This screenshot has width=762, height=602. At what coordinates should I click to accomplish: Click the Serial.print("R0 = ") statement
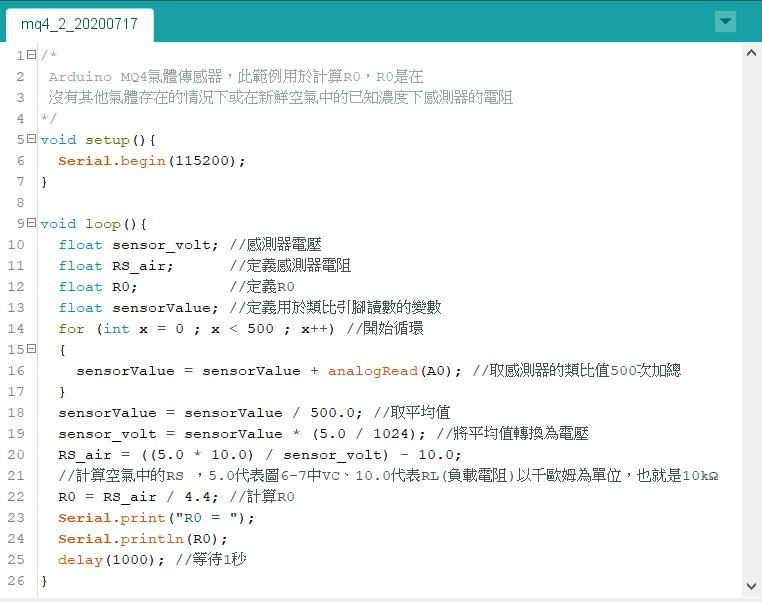(x=156, y=518)
